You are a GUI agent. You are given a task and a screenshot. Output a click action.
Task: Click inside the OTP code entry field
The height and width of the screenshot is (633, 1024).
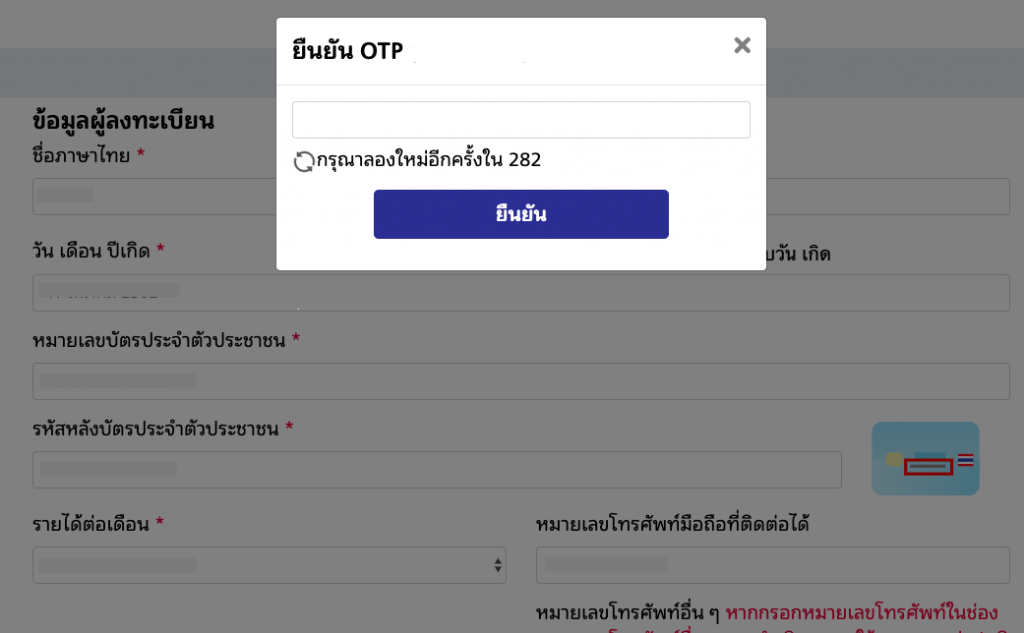coord(520,119)
